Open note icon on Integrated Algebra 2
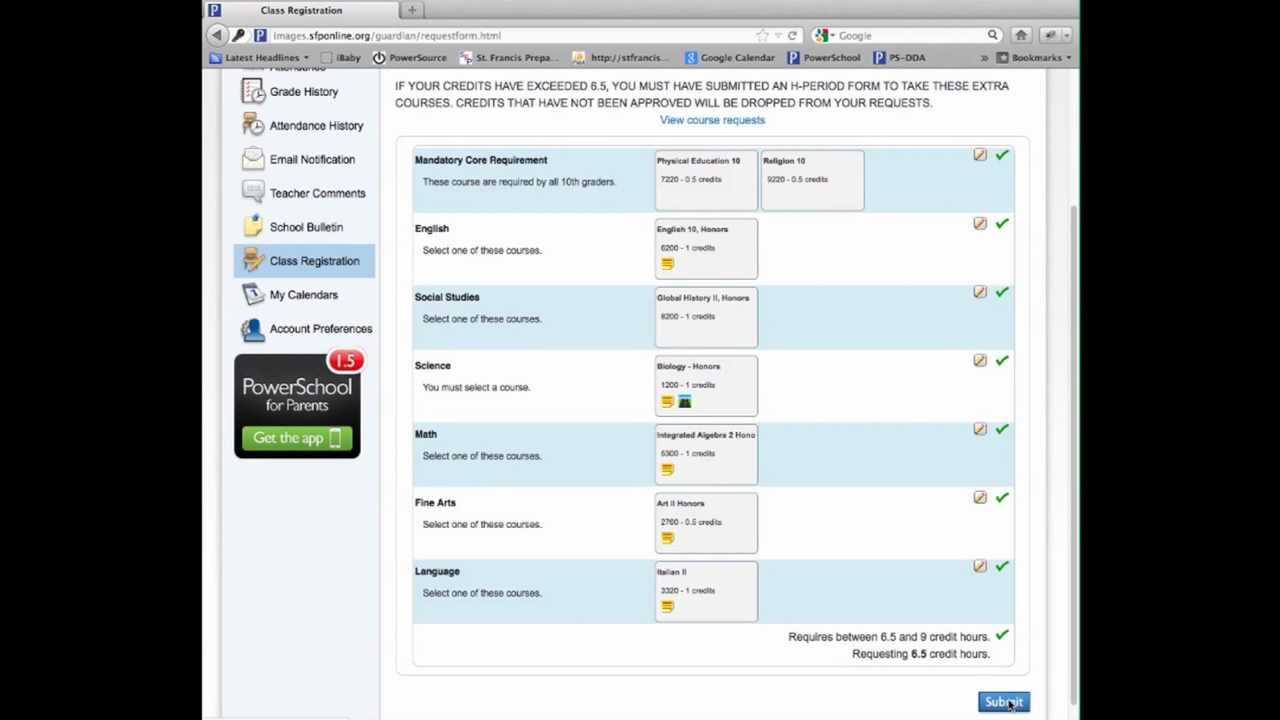 667,469
